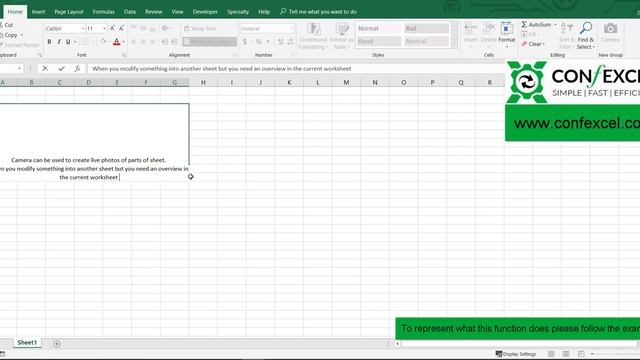This screenshot has height=360, width=640.
Task: Open the Copy dropdown arrow
Action: tap(22, 35)
